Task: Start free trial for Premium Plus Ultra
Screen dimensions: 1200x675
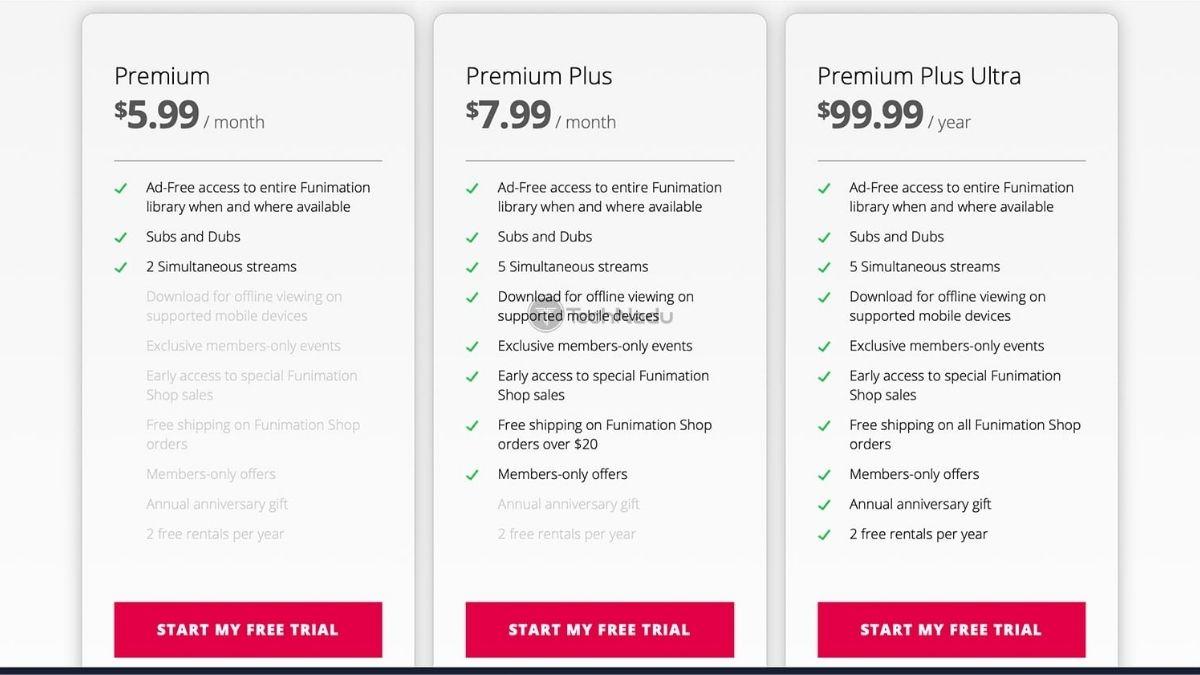Action: pyautogui.click(x=951, y=629)
